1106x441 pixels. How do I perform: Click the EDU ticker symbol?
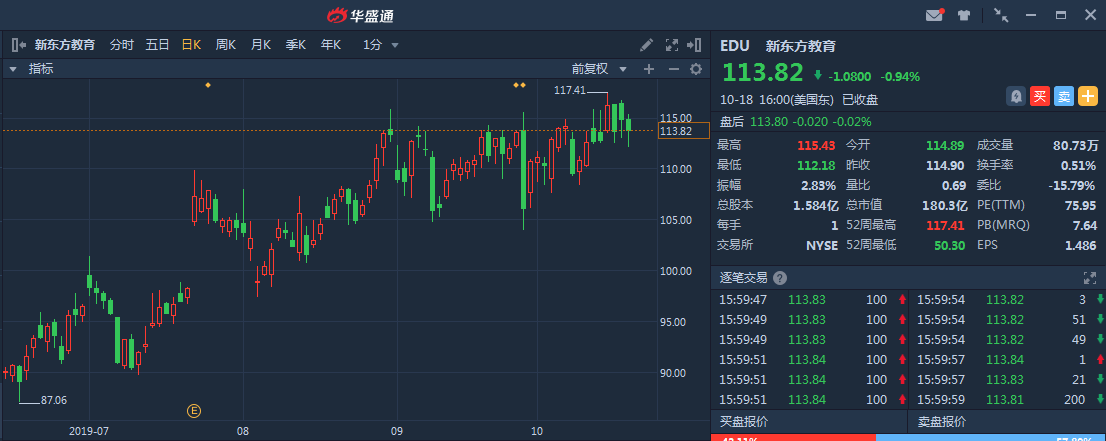tap(734, 47)
